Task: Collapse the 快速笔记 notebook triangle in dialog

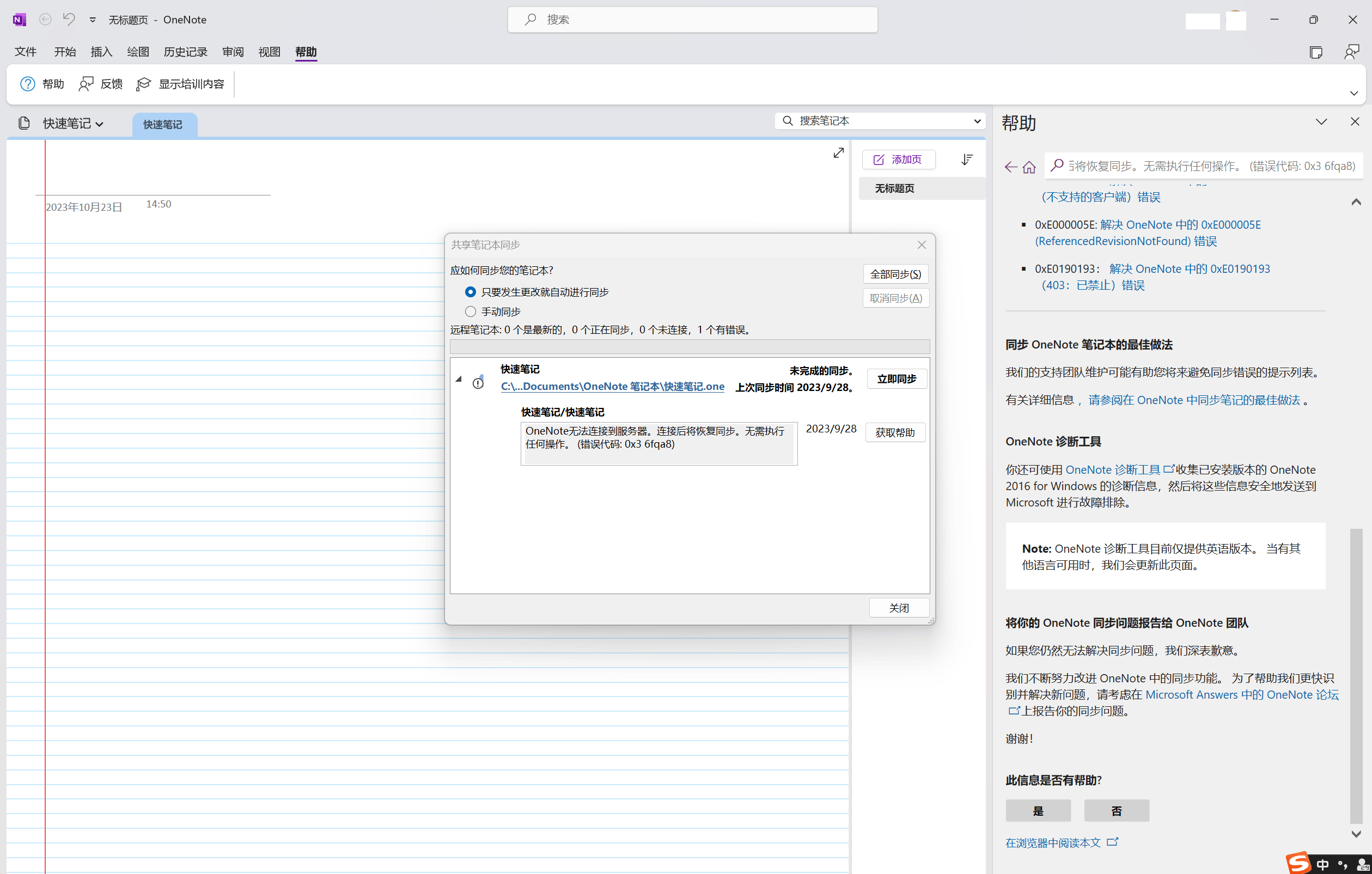Action: 459,379
